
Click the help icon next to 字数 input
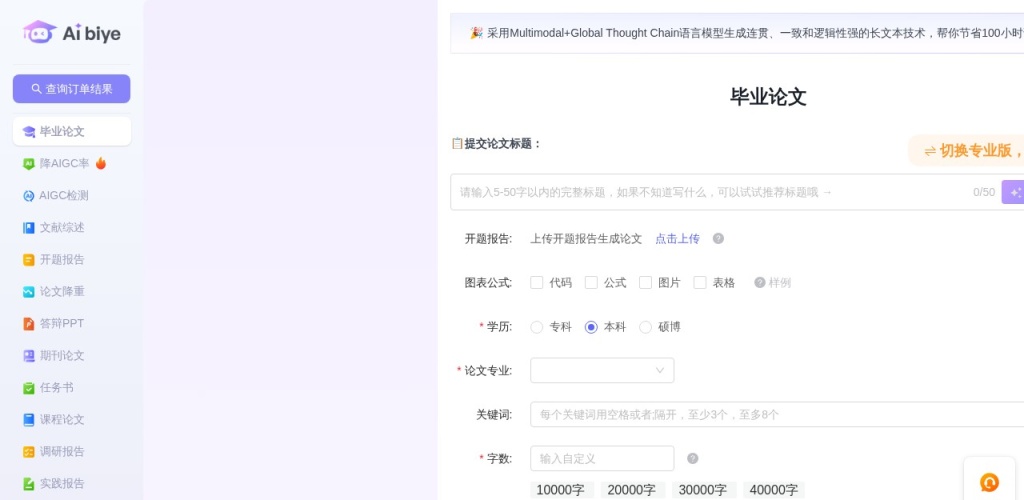pyautogui.click(x=693, y=459)
